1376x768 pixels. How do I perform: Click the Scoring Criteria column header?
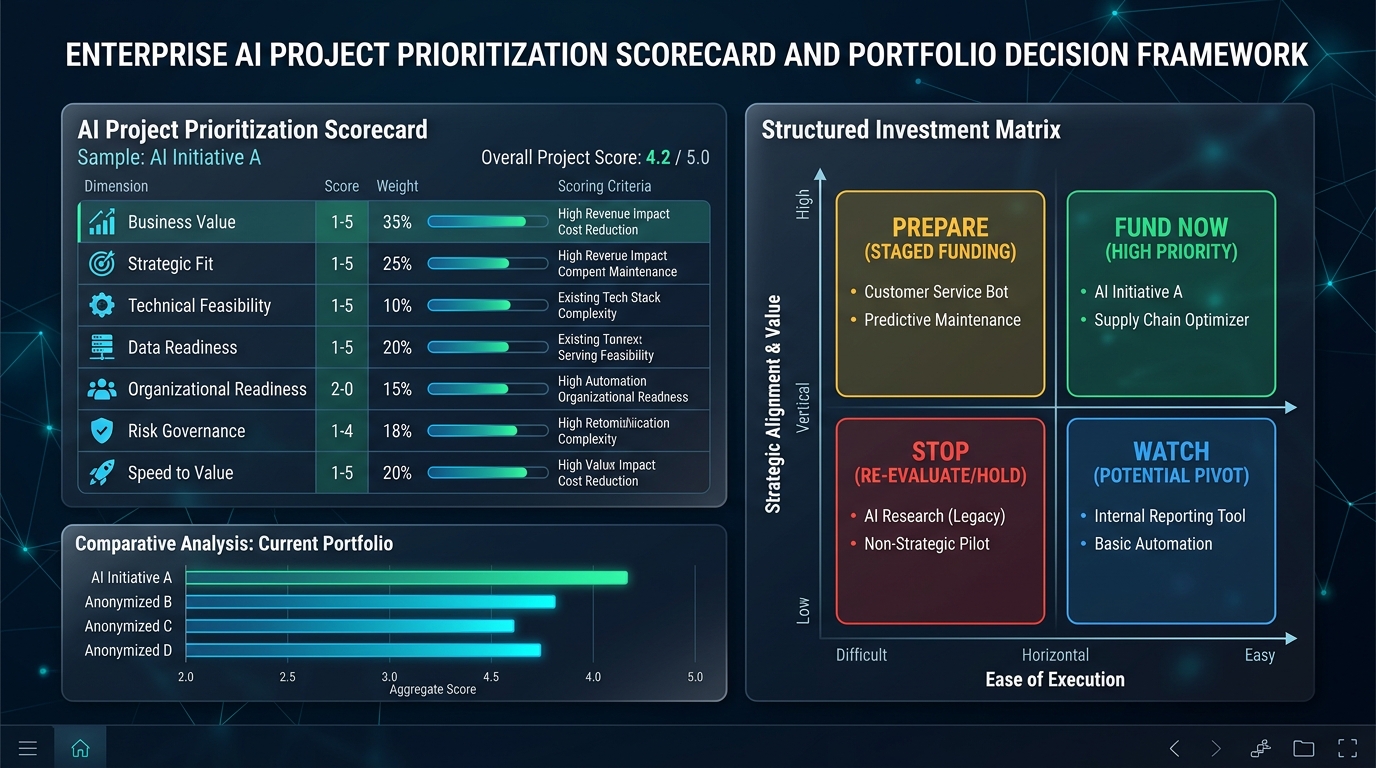604,186
